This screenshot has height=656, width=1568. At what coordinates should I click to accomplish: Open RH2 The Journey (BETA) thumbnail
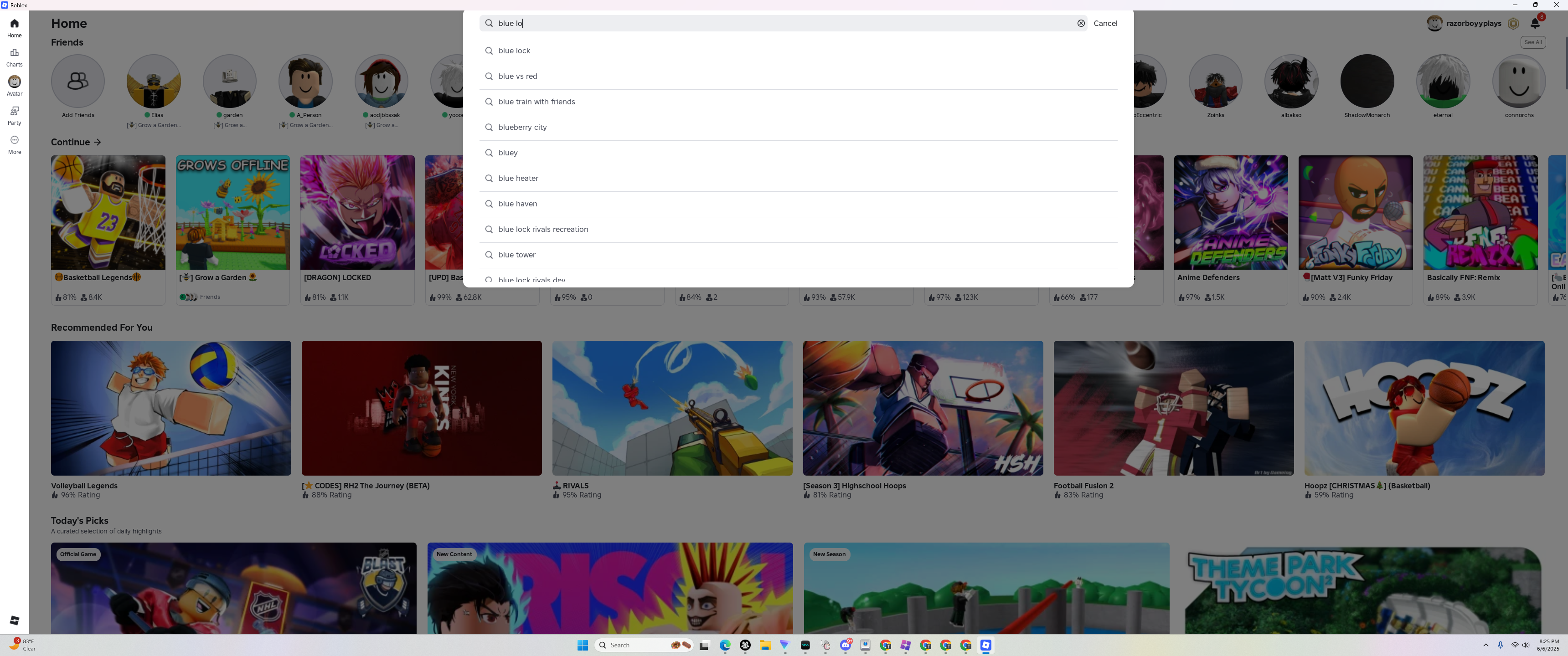pos(422,408)
